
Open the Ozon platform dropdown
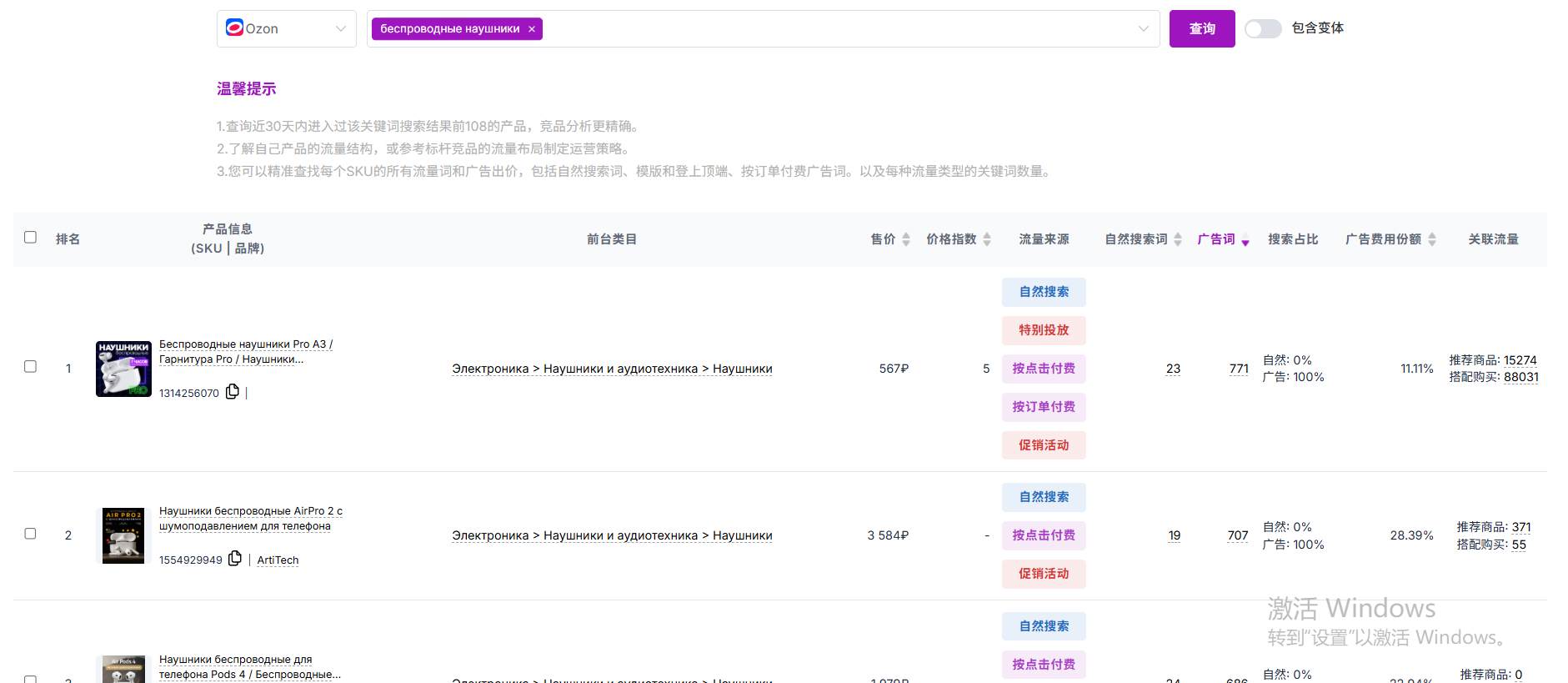(x=286, y=29)
